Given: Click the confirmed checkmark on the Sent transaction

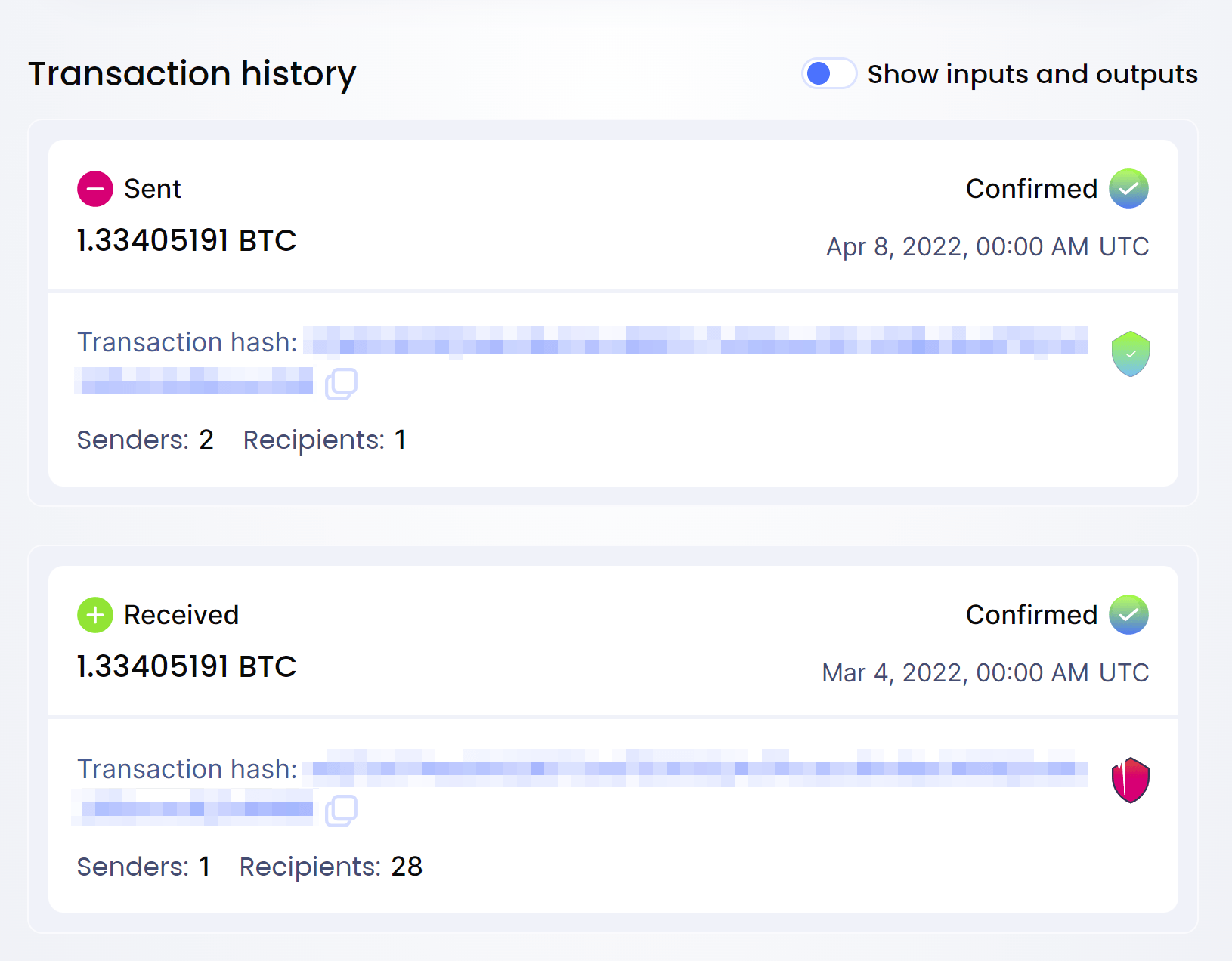Looking at the screenshot, I should pyautogui.click(x=1128, y=189).
